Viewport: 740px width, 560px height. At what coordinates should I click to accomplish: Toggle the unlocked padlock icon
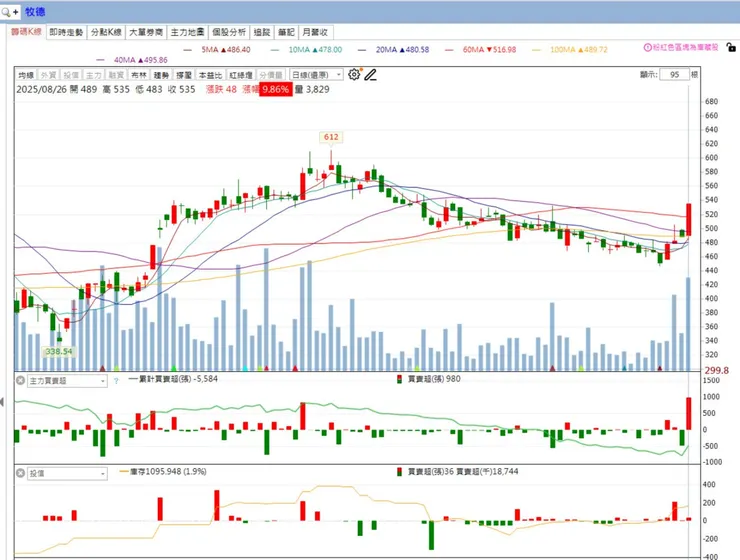tap(731, 47)
